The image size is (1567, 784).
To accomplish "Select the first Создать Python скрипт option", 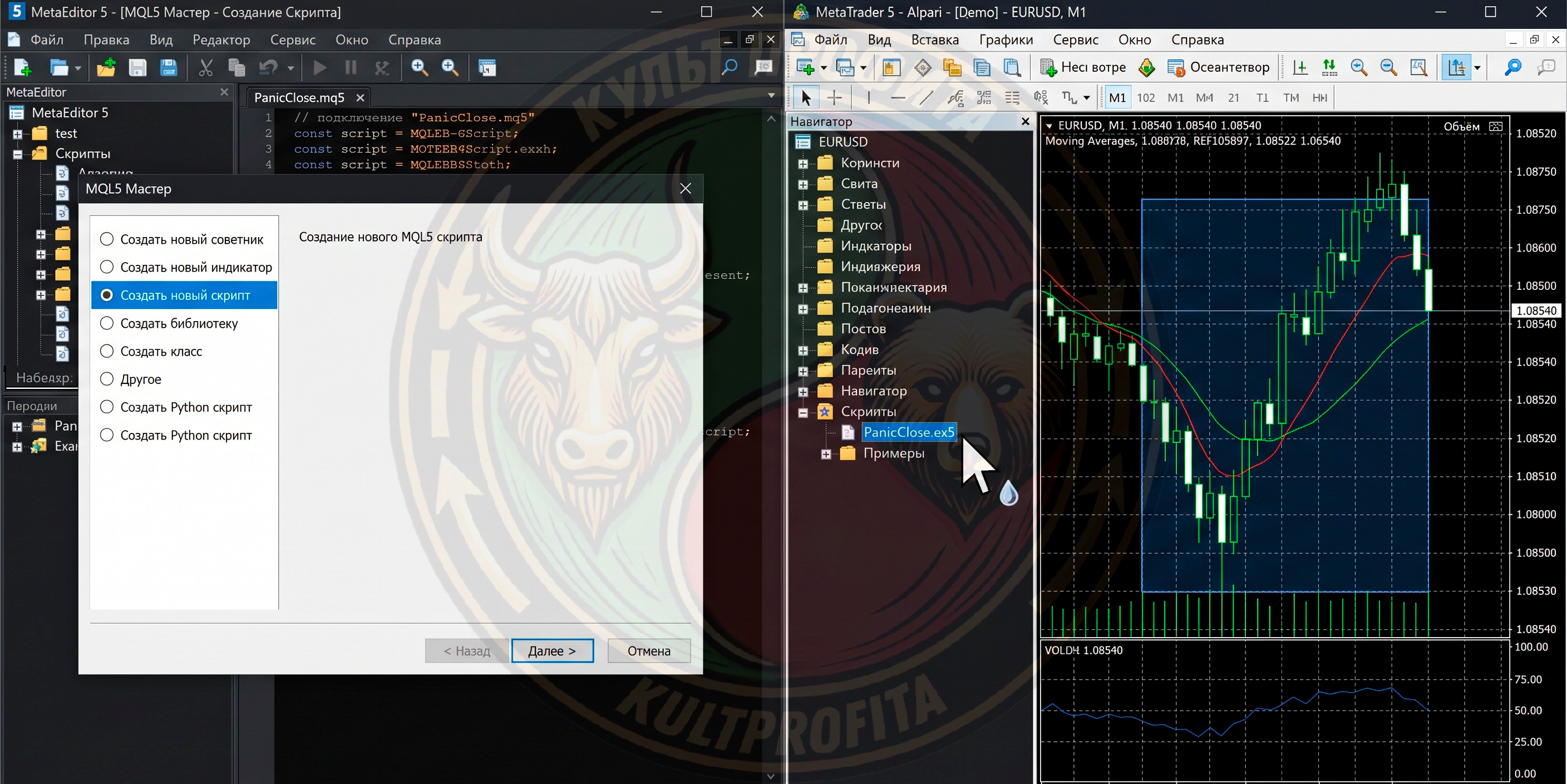I will tap(106, 407).
